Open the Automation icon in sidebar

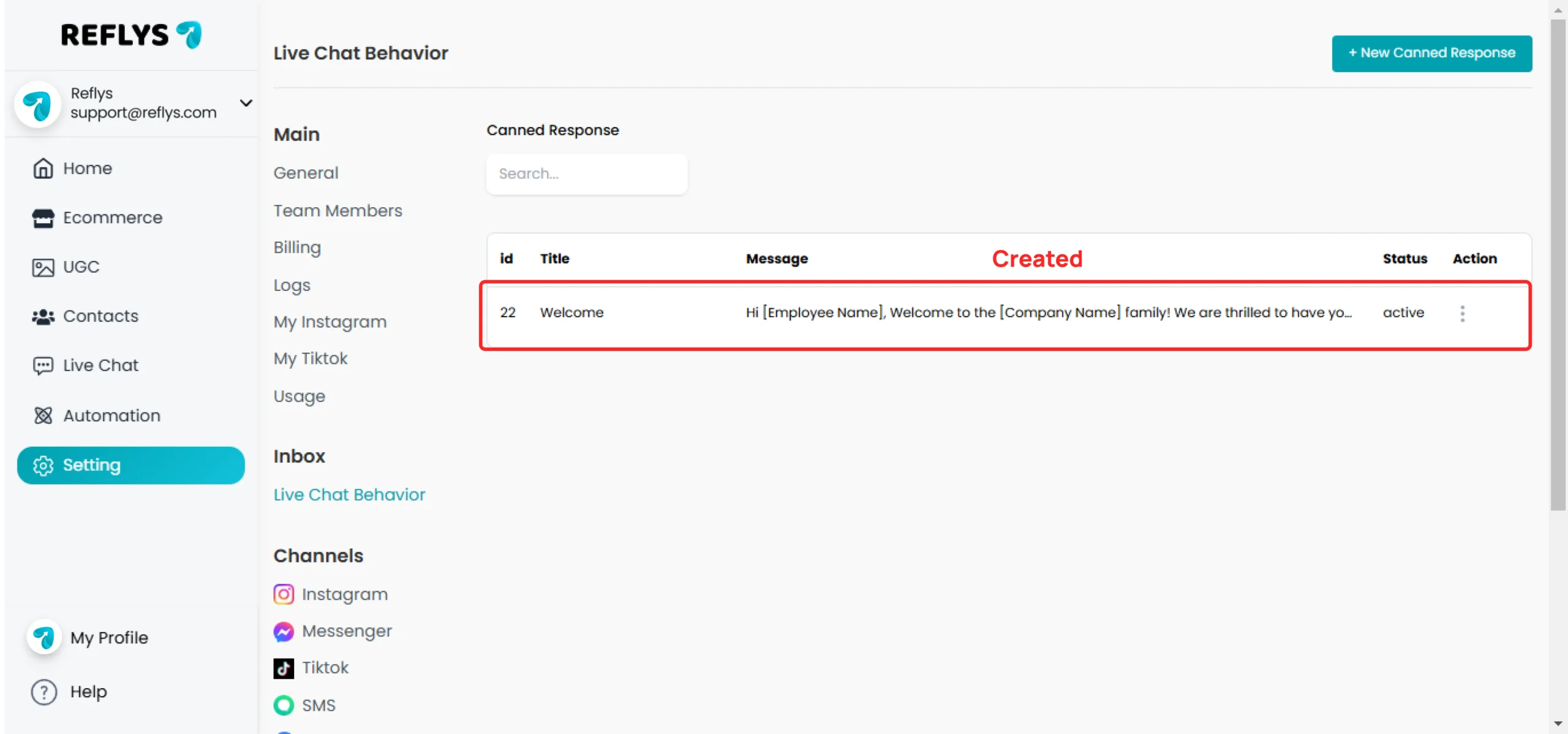(43, 415)
